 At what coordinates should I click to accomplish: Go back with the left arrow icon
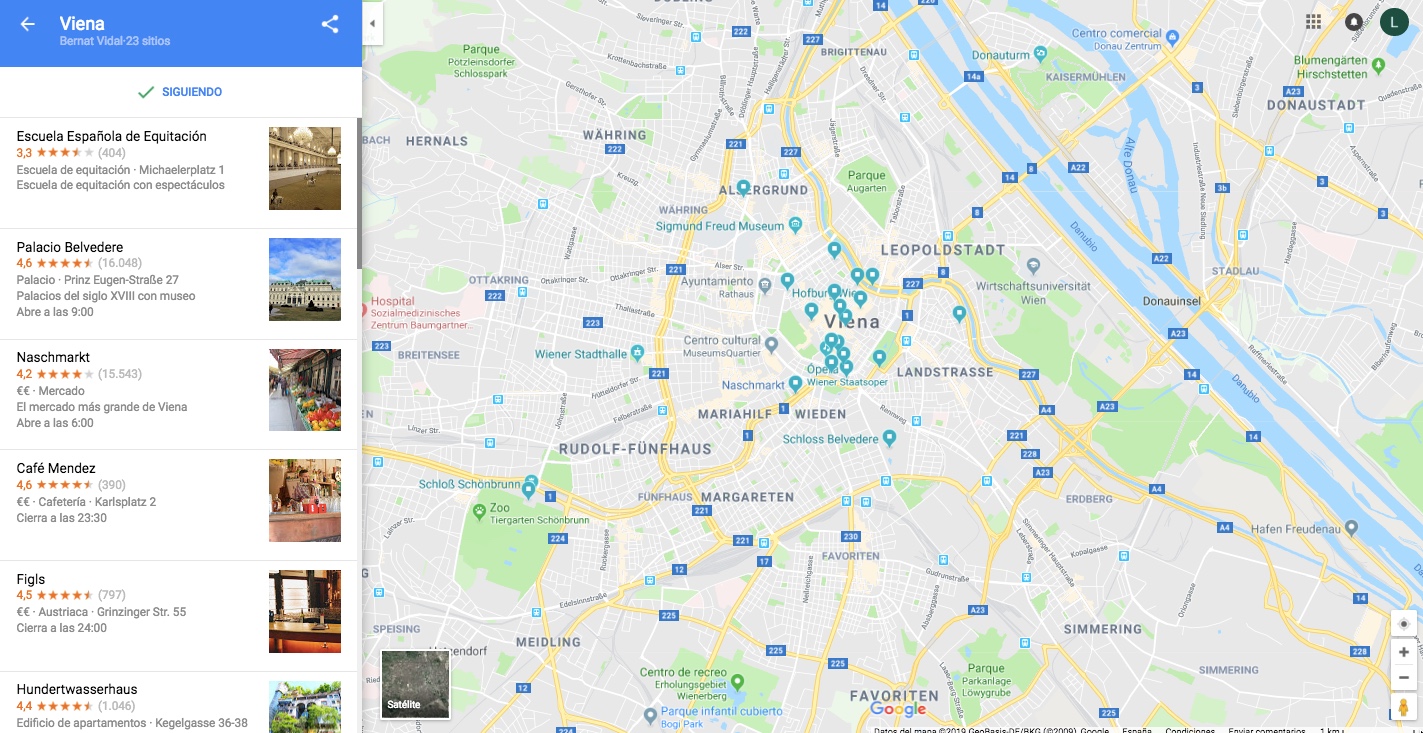[27, 24]
